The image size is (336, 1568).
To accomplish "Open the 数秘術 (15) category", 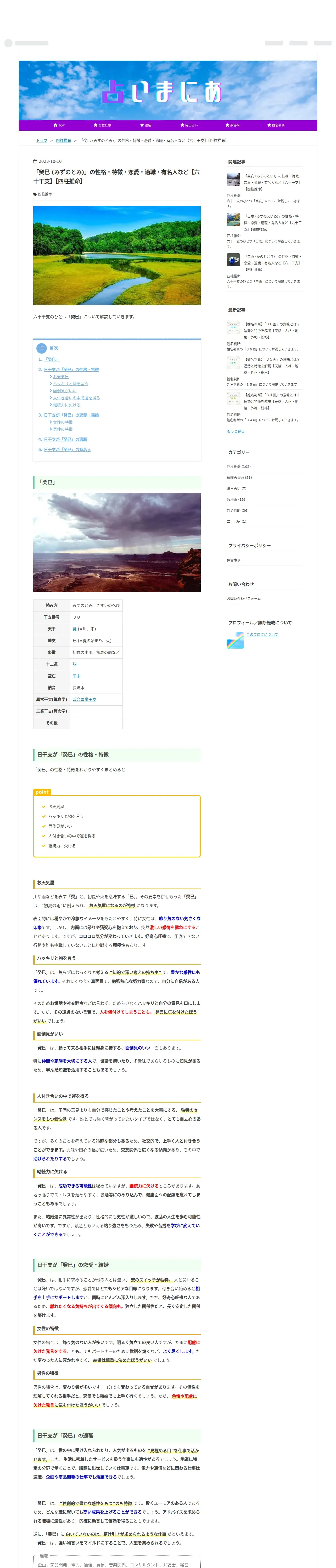I will 236,500.
